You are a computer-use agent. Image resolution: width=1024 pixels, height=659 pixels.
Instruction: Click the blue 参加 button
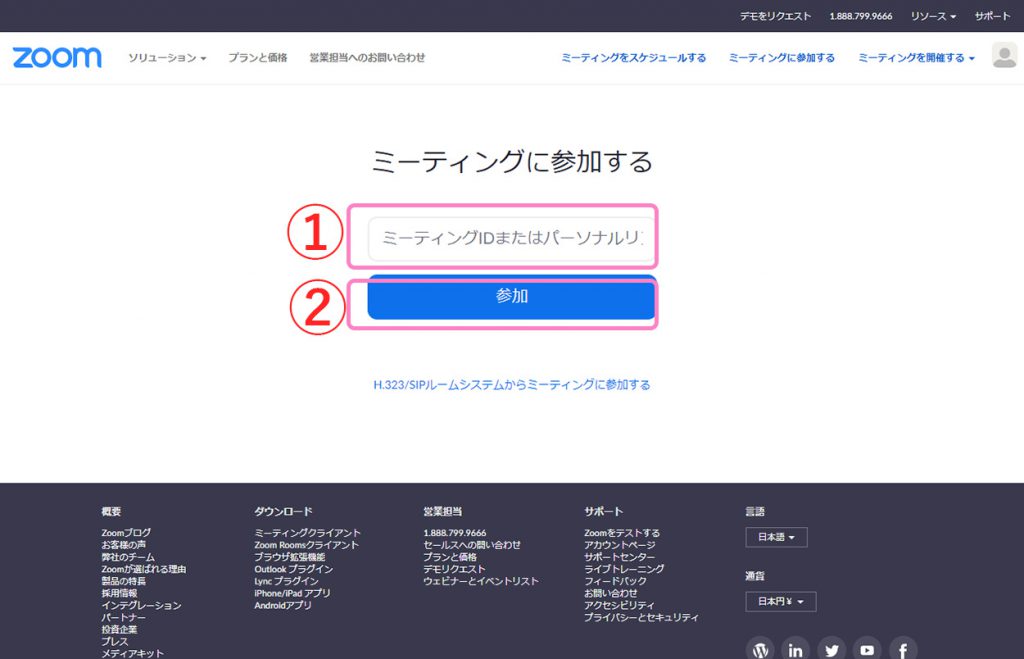(511, 297)
